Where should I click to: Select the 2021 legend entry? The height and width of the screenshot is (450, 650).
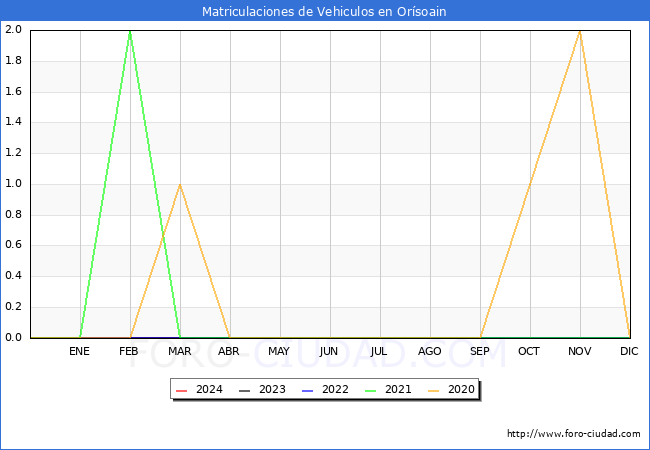[x=388, y=390]
